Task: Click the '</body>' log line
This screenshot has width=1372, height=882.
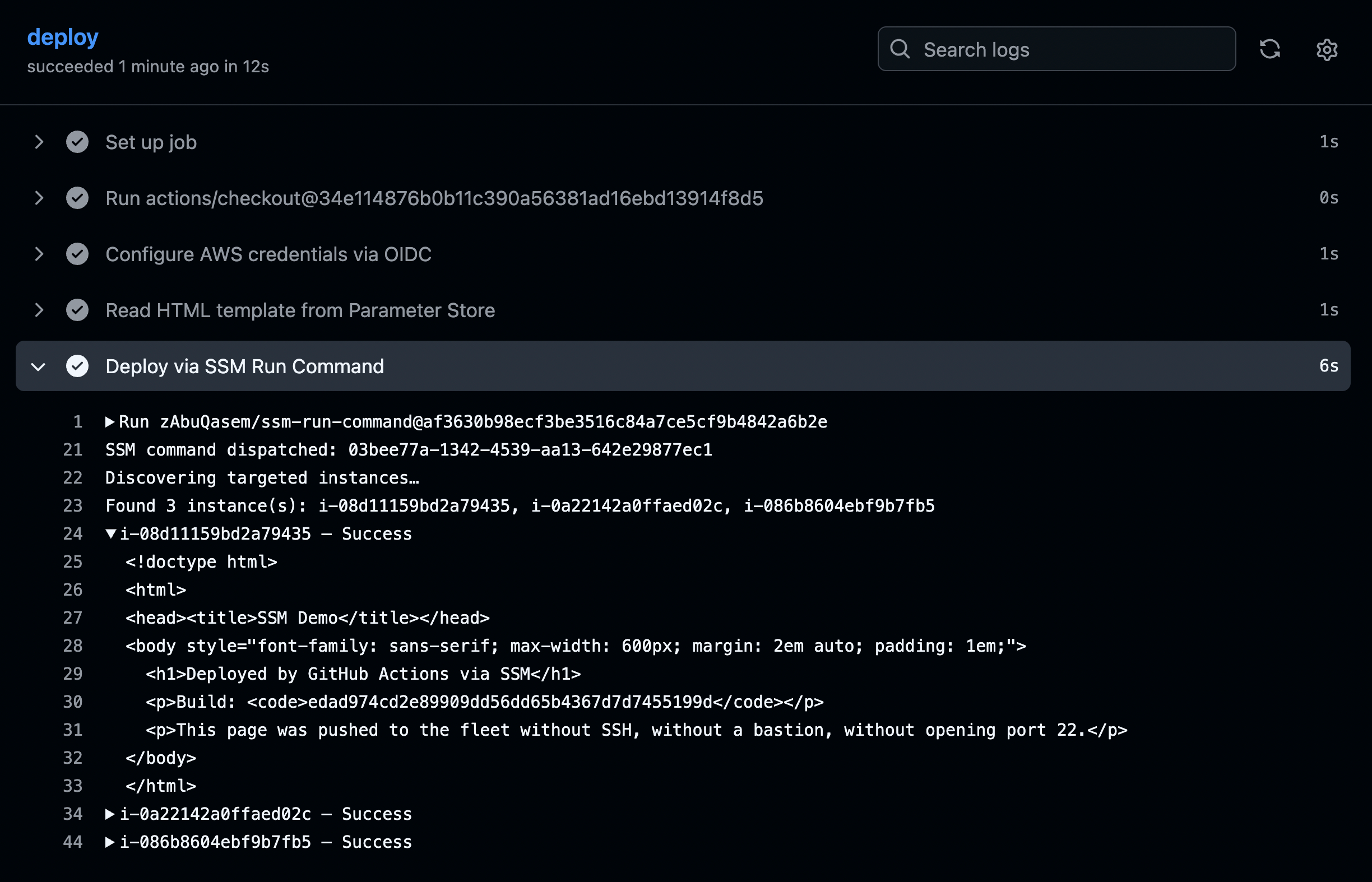Action: coord(161,759)
